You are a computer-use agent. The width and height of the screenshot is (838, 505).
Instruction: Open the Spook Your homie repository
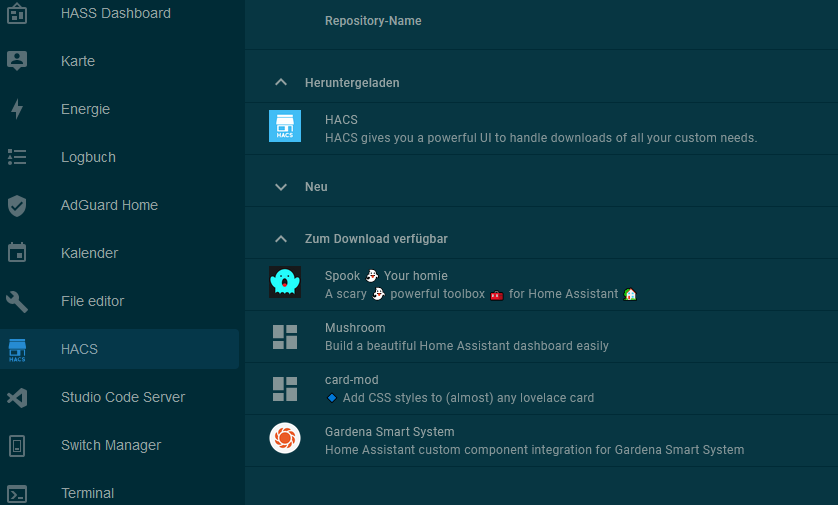pyautogui.click(x=386, y=276)
